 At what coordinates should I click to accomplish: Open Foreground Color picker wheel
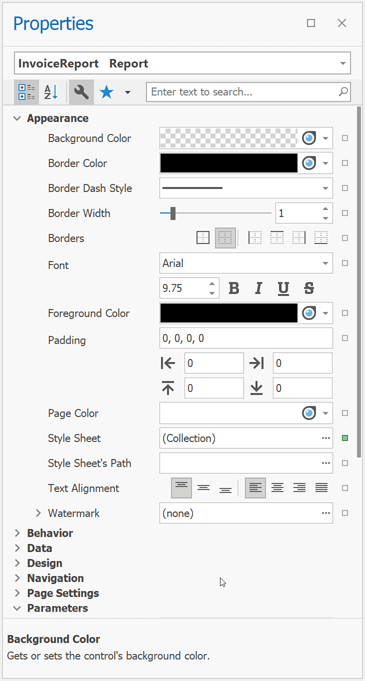tap(309, 313)
